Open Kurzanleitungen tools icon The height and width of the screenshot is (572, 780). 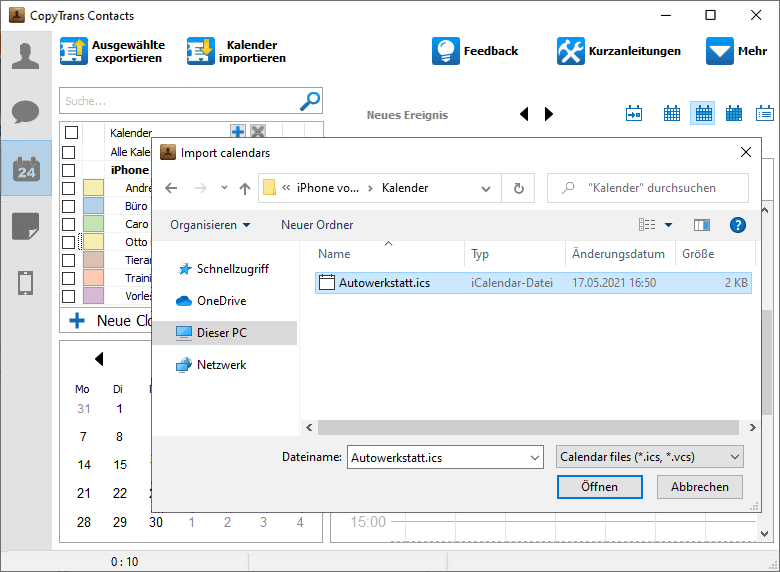click(x=571, y=51)
